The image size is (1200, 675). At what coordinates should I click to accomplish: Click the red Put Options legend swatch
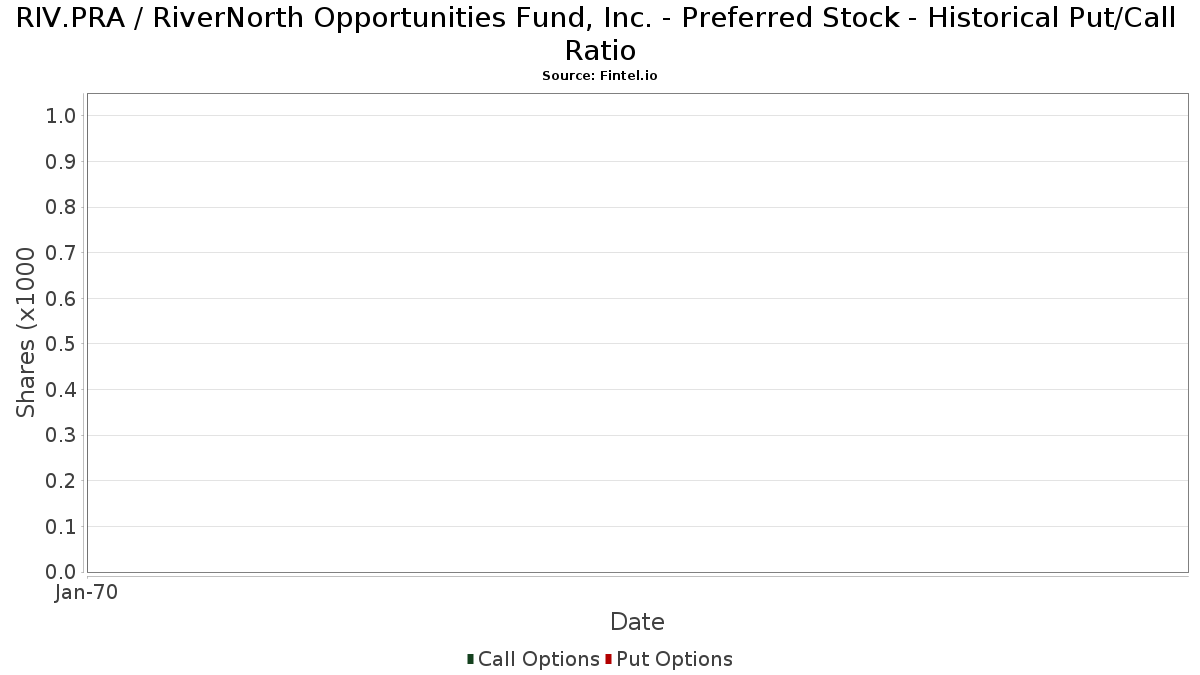(x=608, y=659)
